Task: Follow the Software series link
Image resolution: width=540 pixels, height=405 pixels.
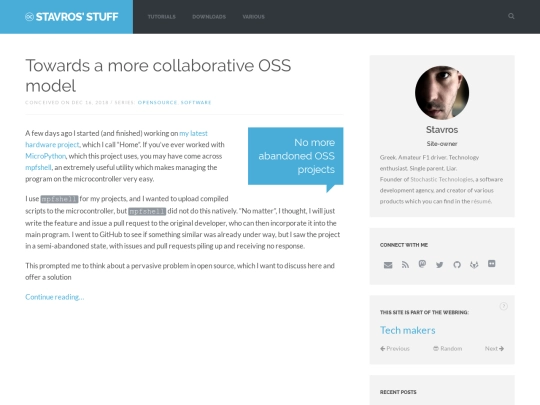Action: click(x=196, y=102)
